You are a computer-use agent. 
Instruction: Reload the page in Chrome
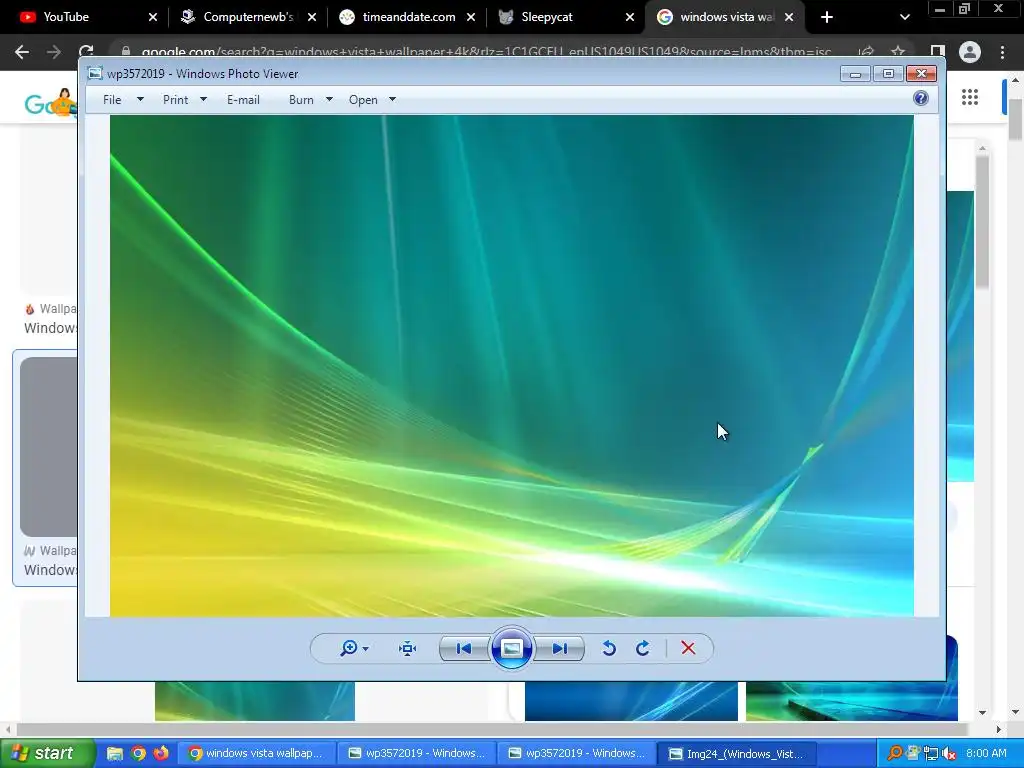[86, 52]
